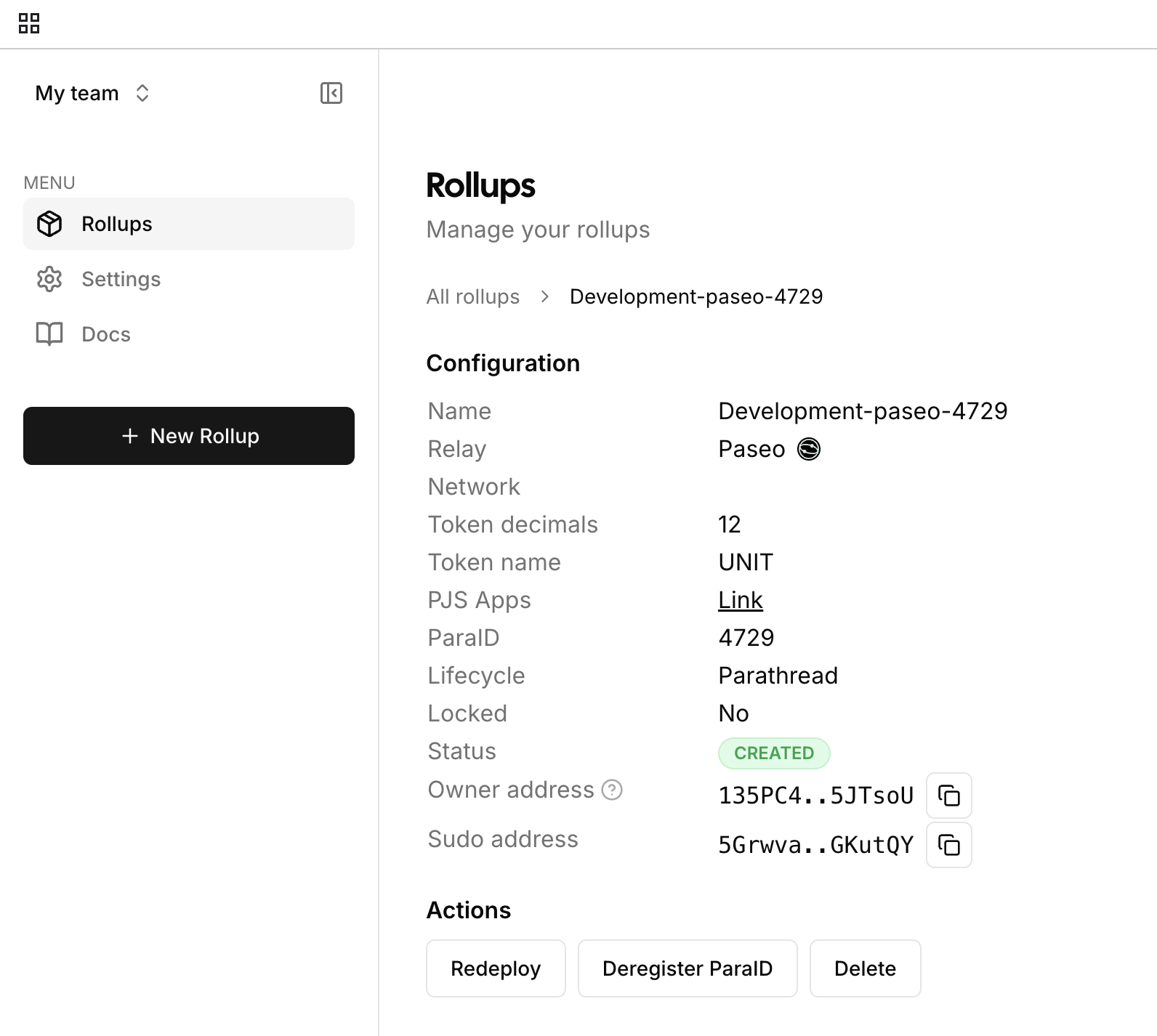Select the Locked value No
Screen dimensions: 1157x1036
(733, 713)
